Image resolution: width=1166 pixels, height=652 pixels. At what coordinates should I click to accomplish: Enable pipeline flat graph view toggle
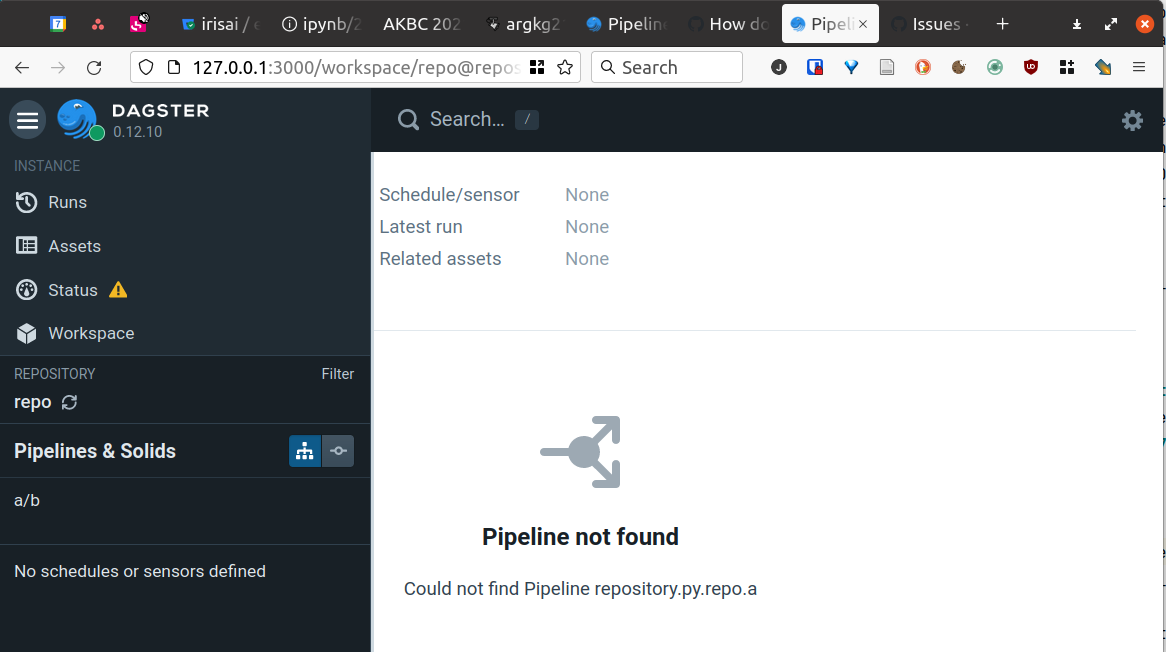tap(305, 451)
